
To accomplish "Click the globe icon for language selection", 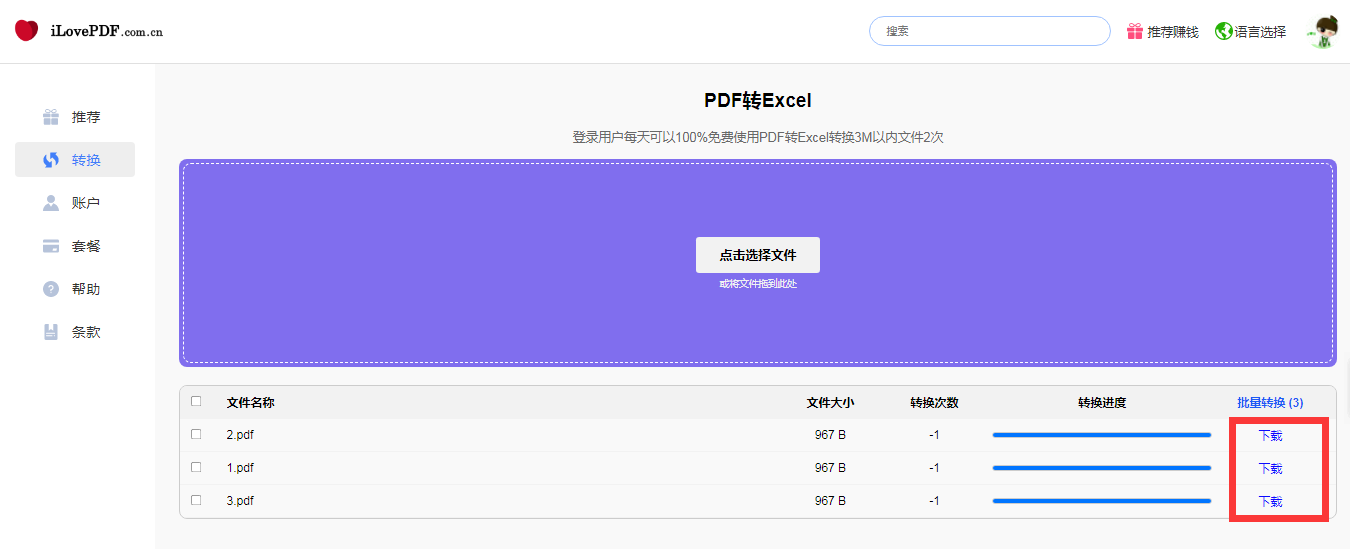I will click(1223, 31).
